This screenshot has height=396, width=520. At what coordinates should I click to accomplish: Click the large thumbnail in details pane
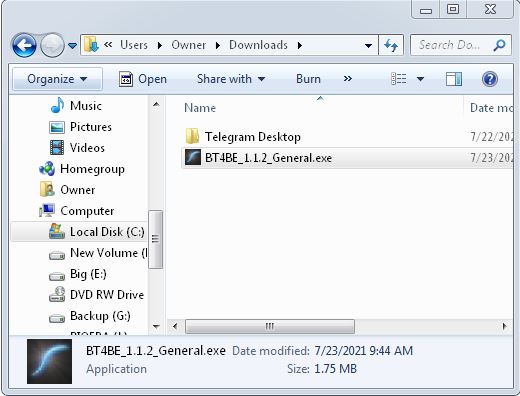(x=49, y=362)
